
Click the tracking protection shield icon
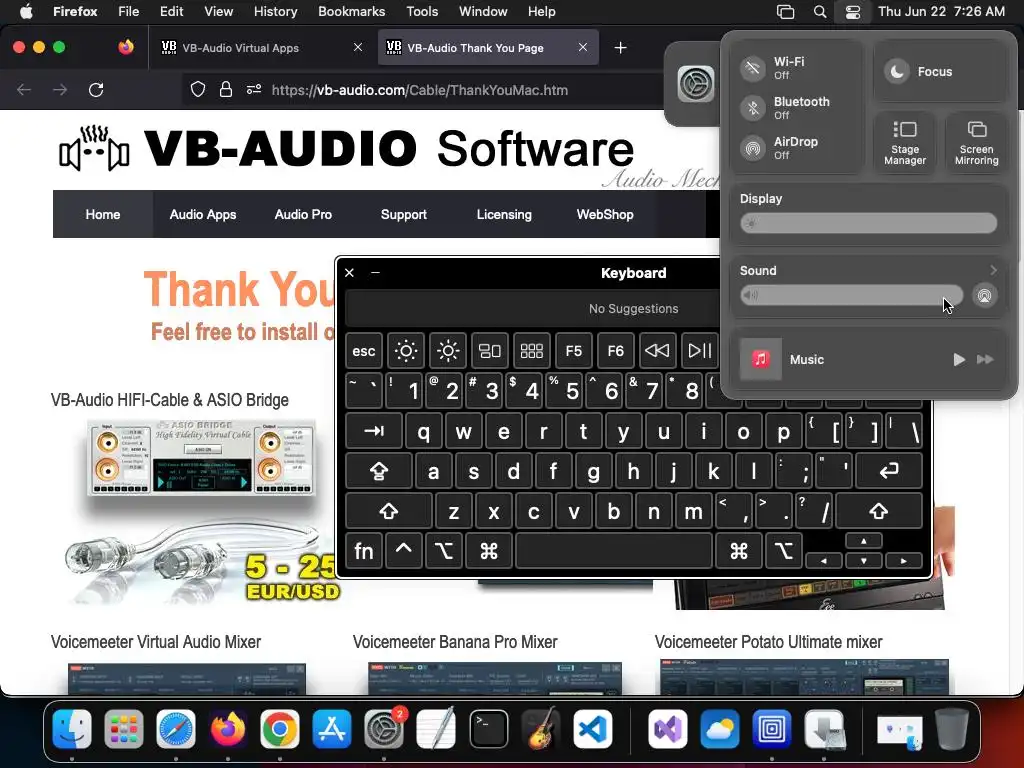click(197, 89)
